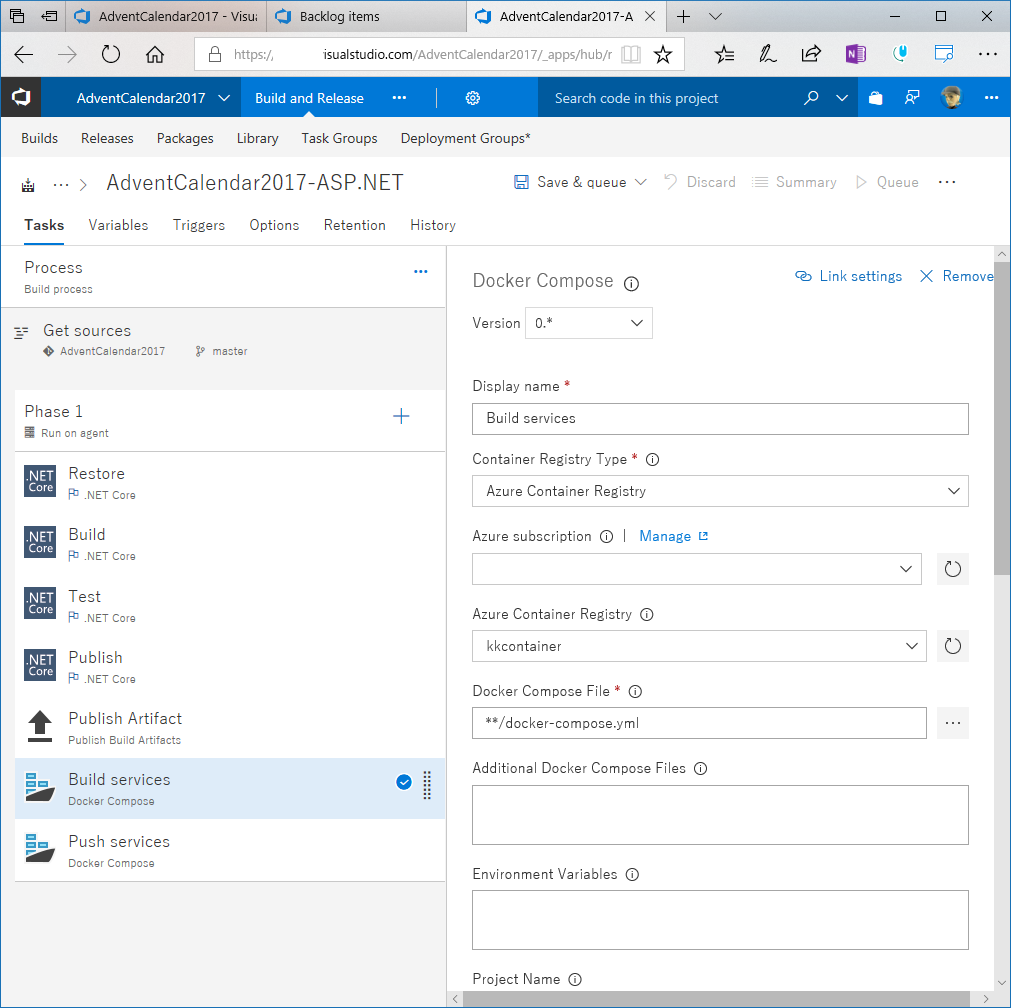Viewport: 1011px width, 1008px height.
Task: Click the Discard button
Action: (x=700, y=182)
